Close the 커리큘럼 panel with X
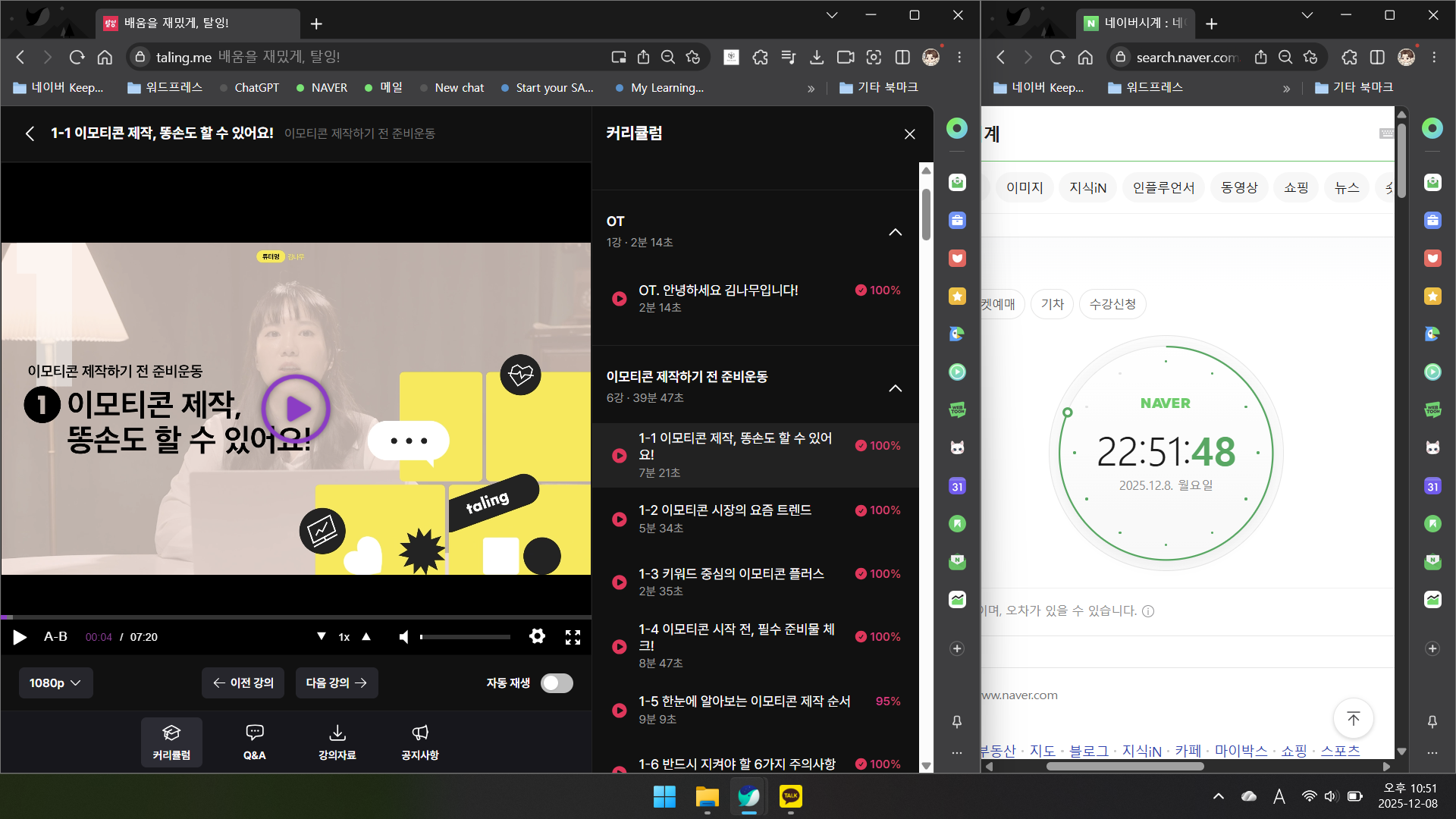 pos(909,134)
